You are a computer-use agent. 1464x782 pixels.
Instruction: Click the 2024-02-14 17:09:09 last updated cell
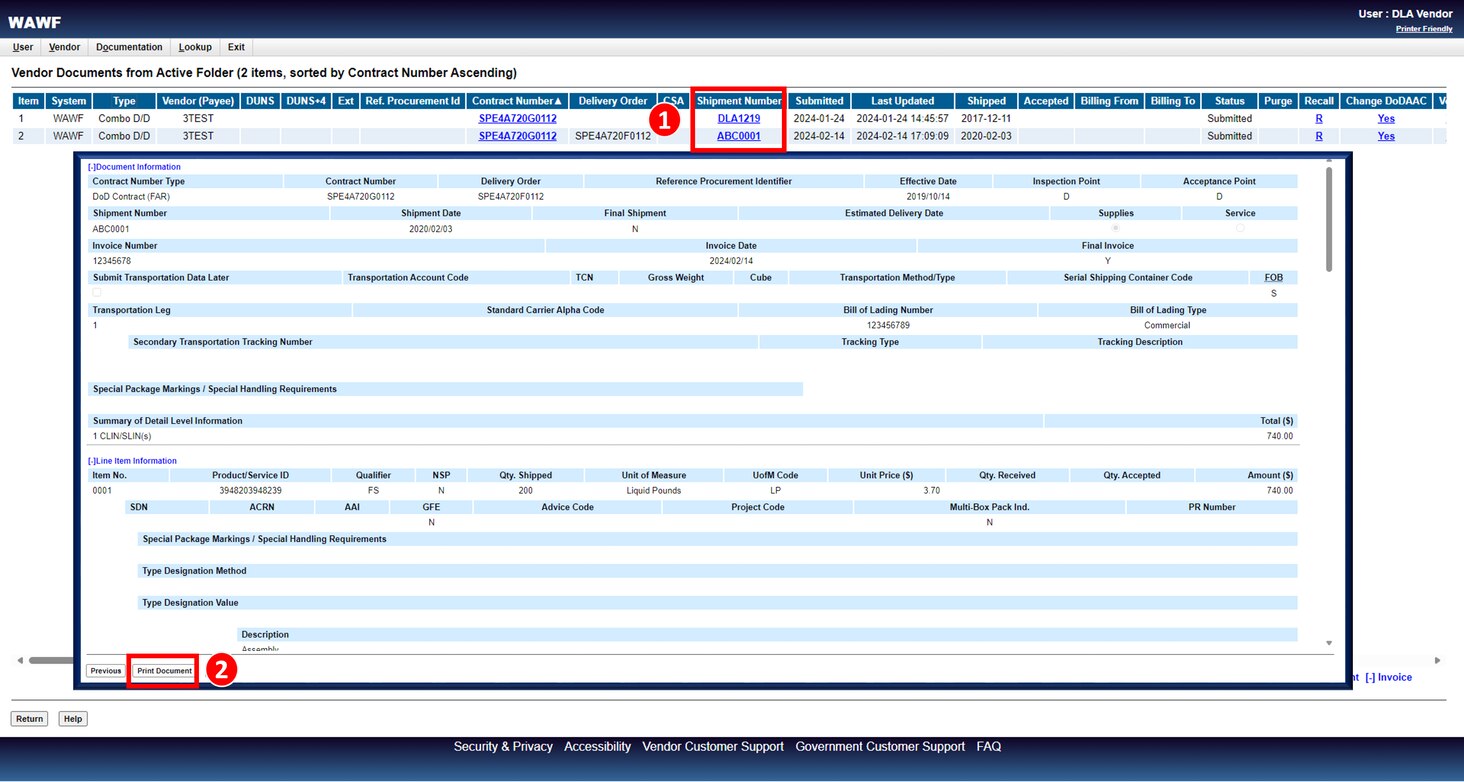pos(902,136)
